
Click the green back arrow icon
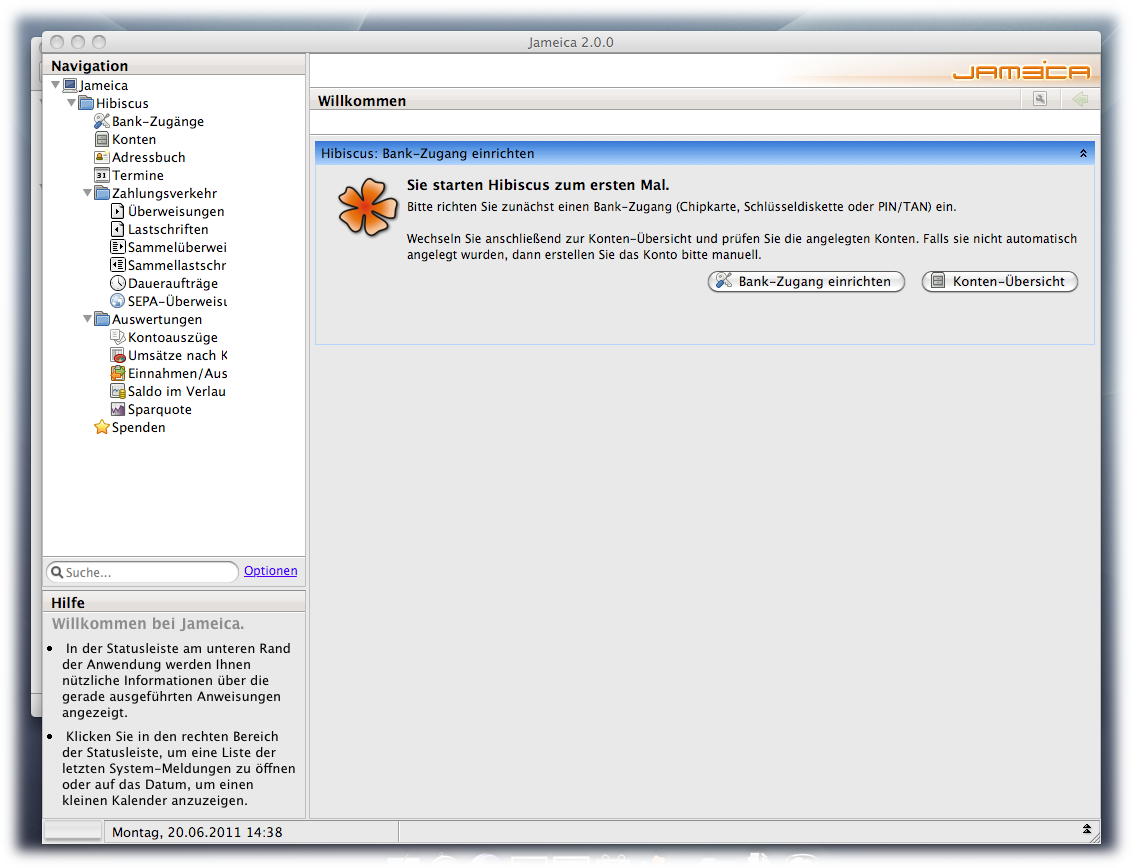1080,99
